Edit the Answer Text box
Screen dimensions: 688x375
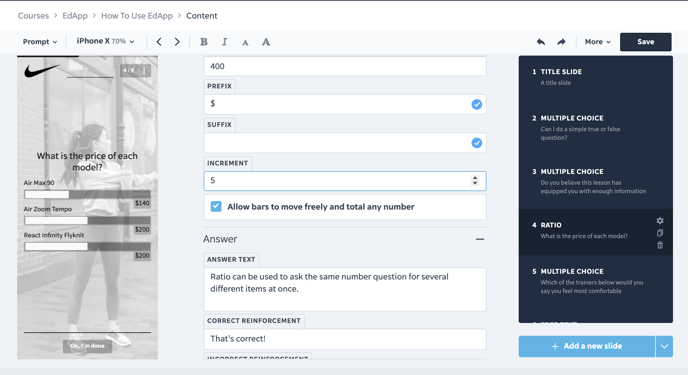345,289
